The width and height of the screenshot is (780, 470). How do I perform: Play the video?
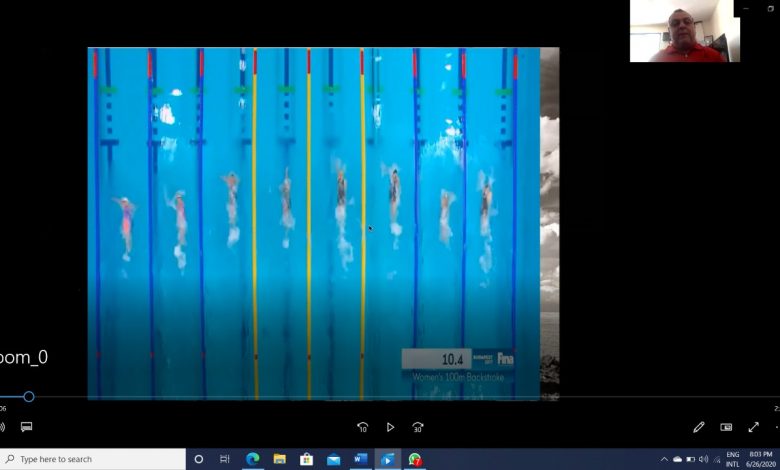coord(390,427)
